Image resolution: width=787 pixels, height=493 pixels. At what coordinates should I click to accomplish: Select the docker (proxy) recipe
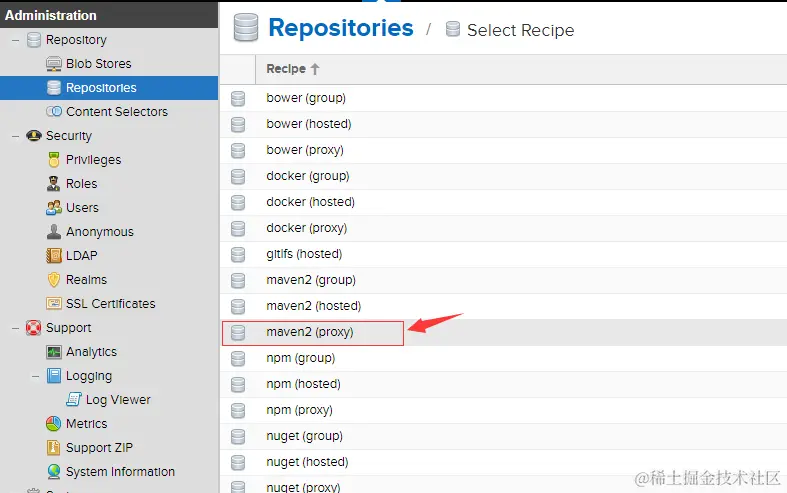[x=503, y=228]
